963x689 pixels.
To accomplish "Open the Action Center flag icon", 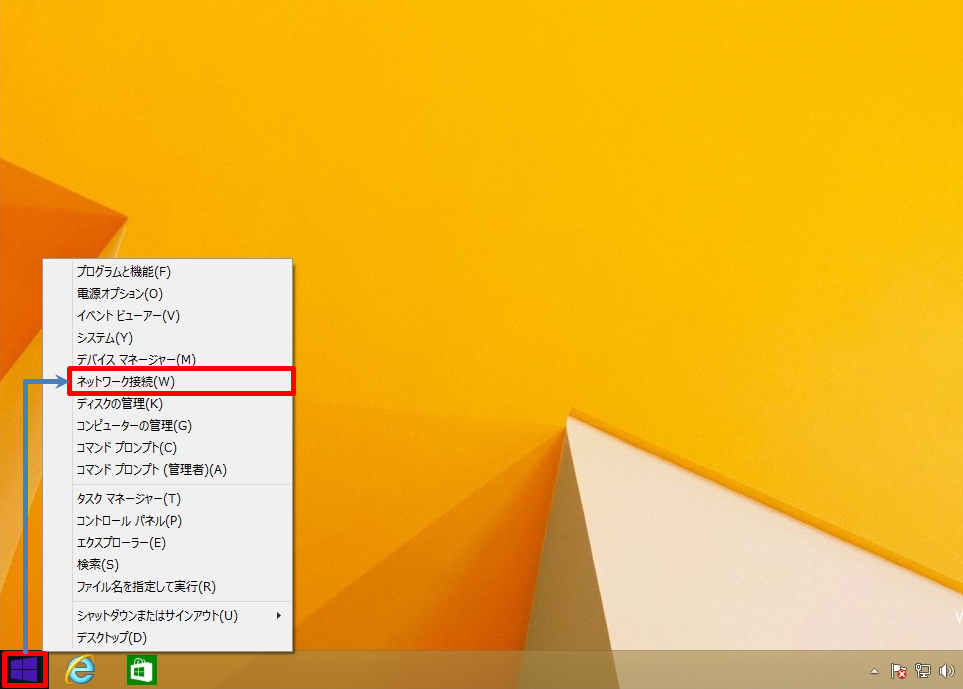I will pos(899,671).
